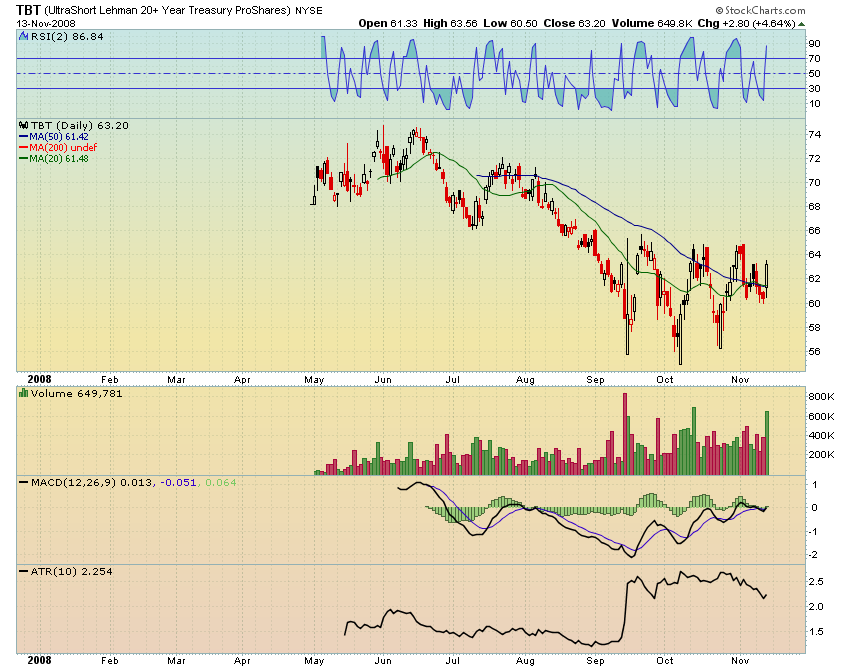Click the MA(200) undef legend text
The height and width of the screenshot is (668, 850).
(x=63, y=147)
